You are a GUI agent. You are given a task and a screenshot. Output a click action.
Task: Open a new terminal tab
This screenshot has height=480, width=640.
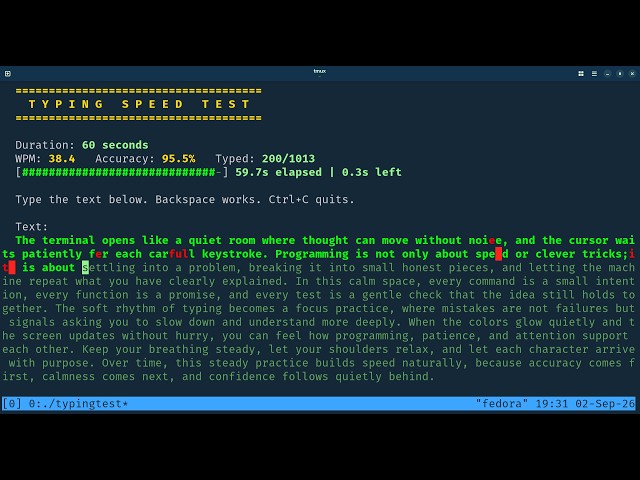point(8,73)
